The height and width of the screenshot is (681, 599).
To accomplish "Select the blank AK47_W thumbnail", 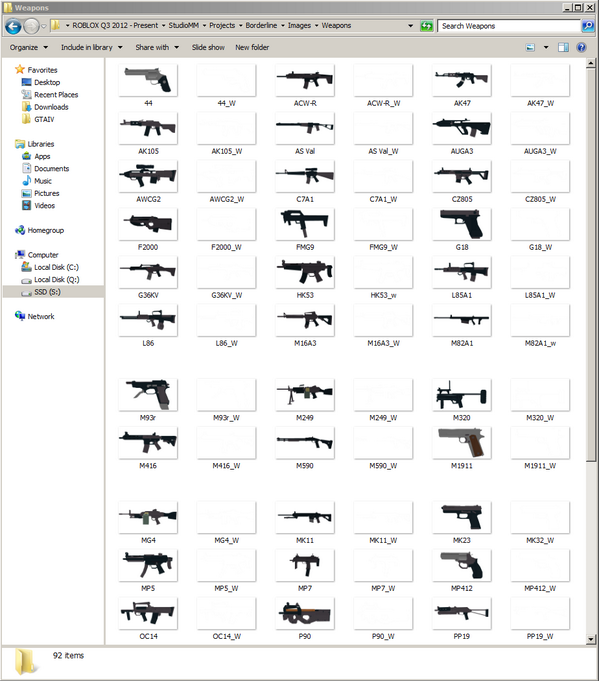I will pyautogui.click(x=540, y=80).
